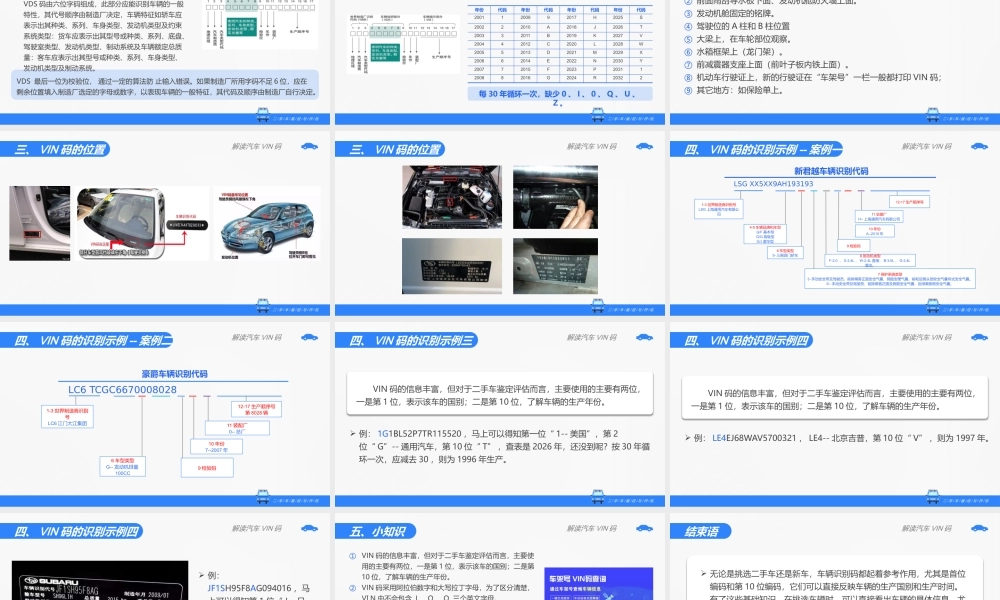Click the circled ② icon in the 小知识 list
Screen dimensions: 1000x600
[352, 587]
